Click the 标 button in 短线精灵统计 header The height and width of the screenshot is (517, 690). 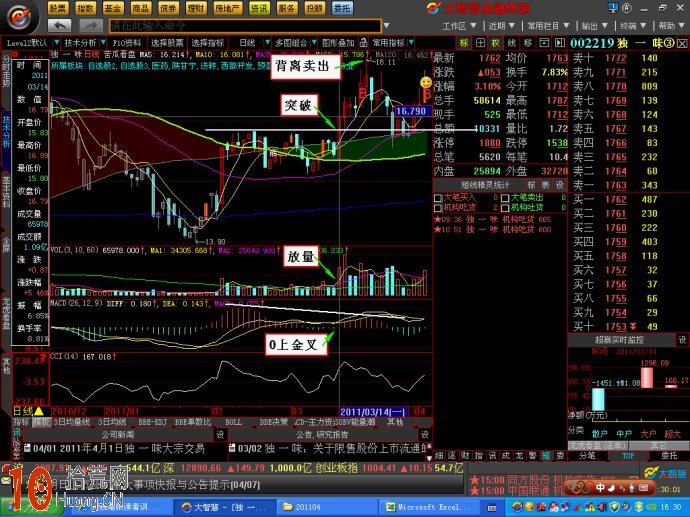click(531, 185)
